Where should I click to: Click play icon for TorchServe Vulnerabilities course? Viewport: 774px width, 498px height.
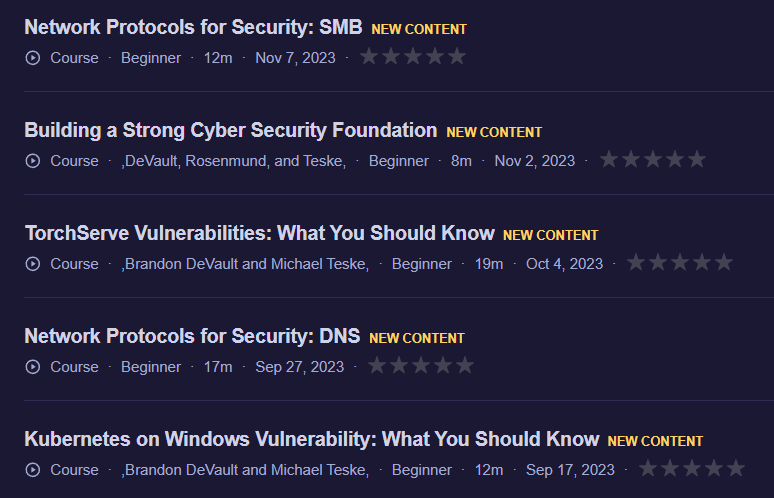pyautogui.click(x=33, y=264)
